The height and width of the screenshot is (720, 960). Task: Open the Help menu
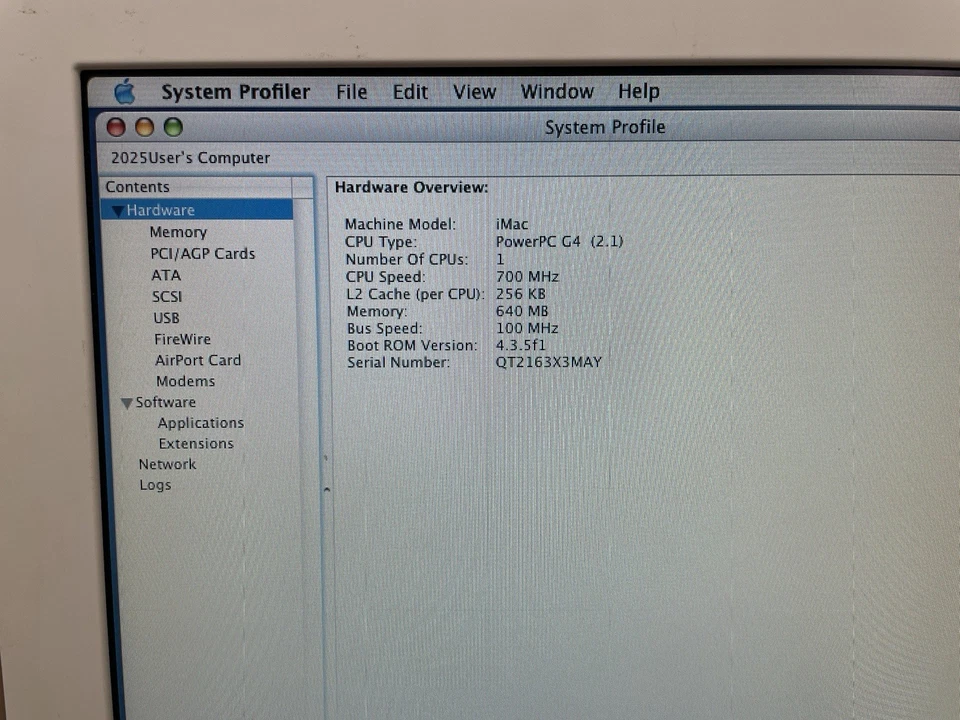tap(638, 91)
